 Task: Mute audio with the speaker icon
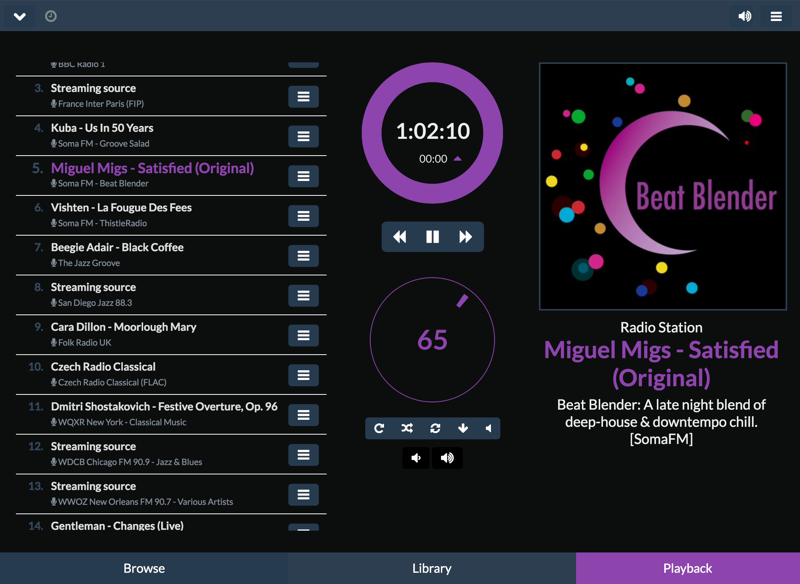pos(488,428)
